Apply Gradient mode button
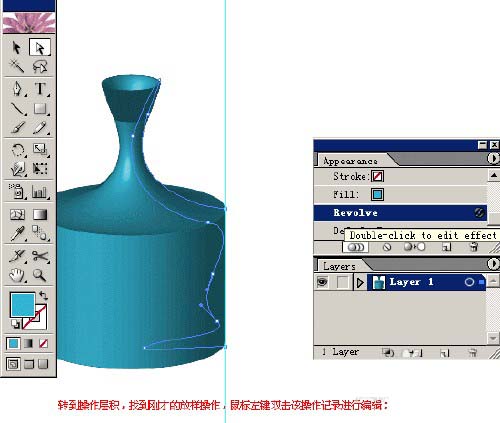500x423 pixels. click(x=29, y=343)
